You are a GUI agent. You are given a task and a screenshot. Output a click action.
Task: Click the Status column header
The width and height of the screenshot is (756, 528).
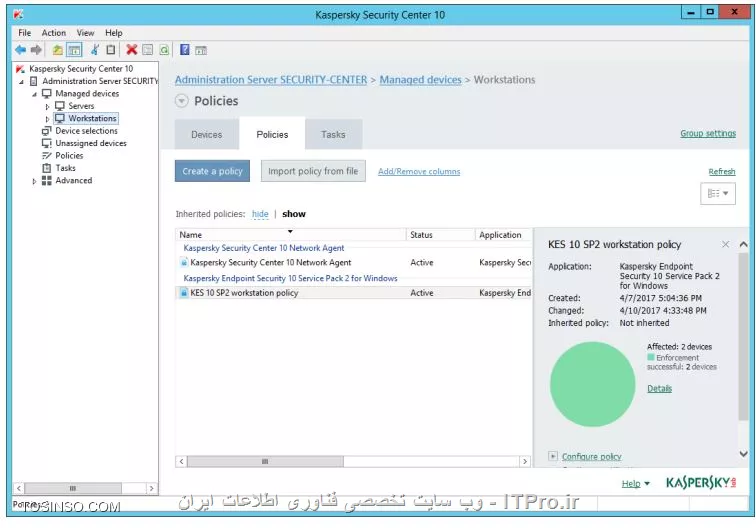coord(441,235)
